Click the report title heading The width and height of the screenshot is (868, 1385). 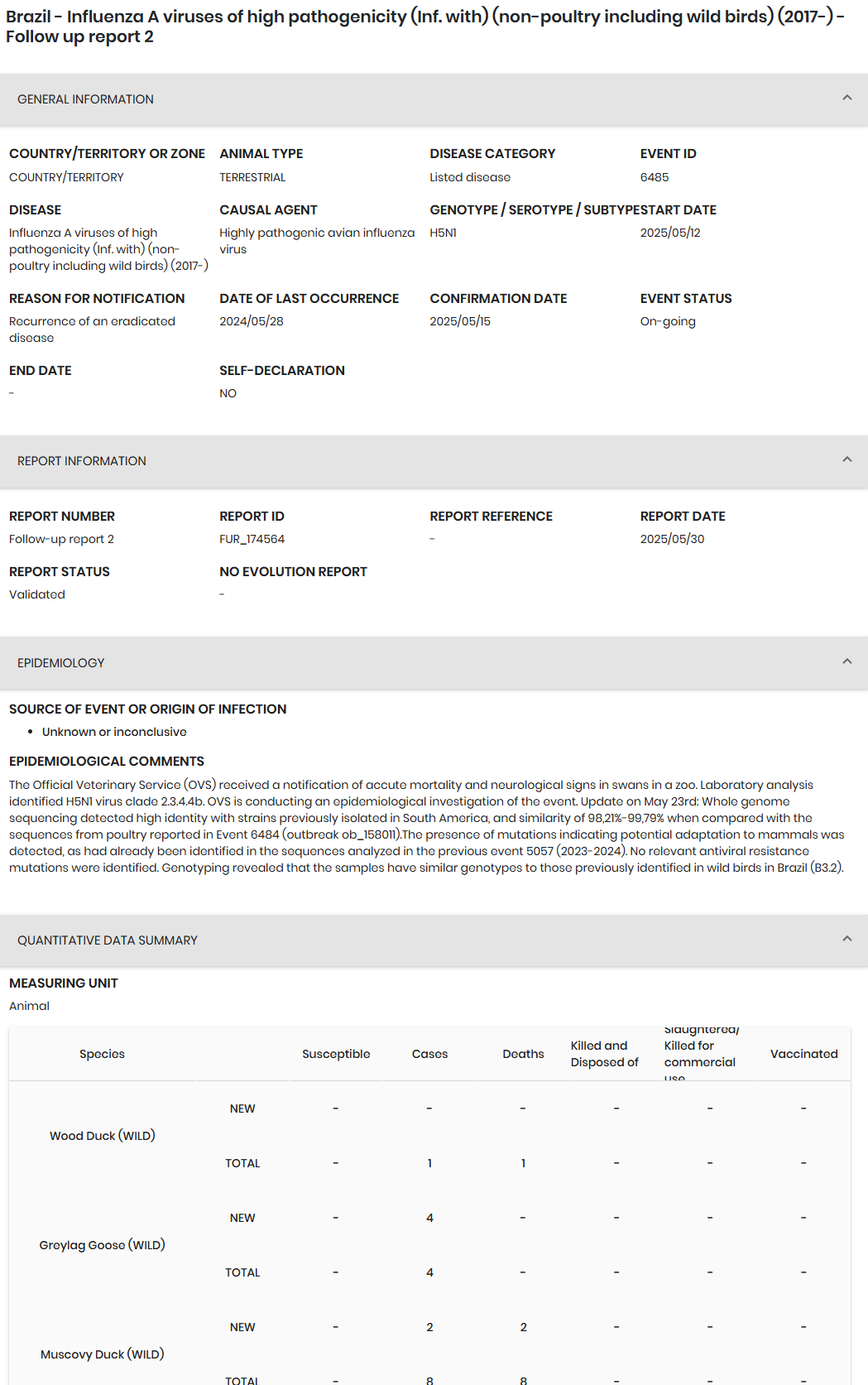point(425,26)
